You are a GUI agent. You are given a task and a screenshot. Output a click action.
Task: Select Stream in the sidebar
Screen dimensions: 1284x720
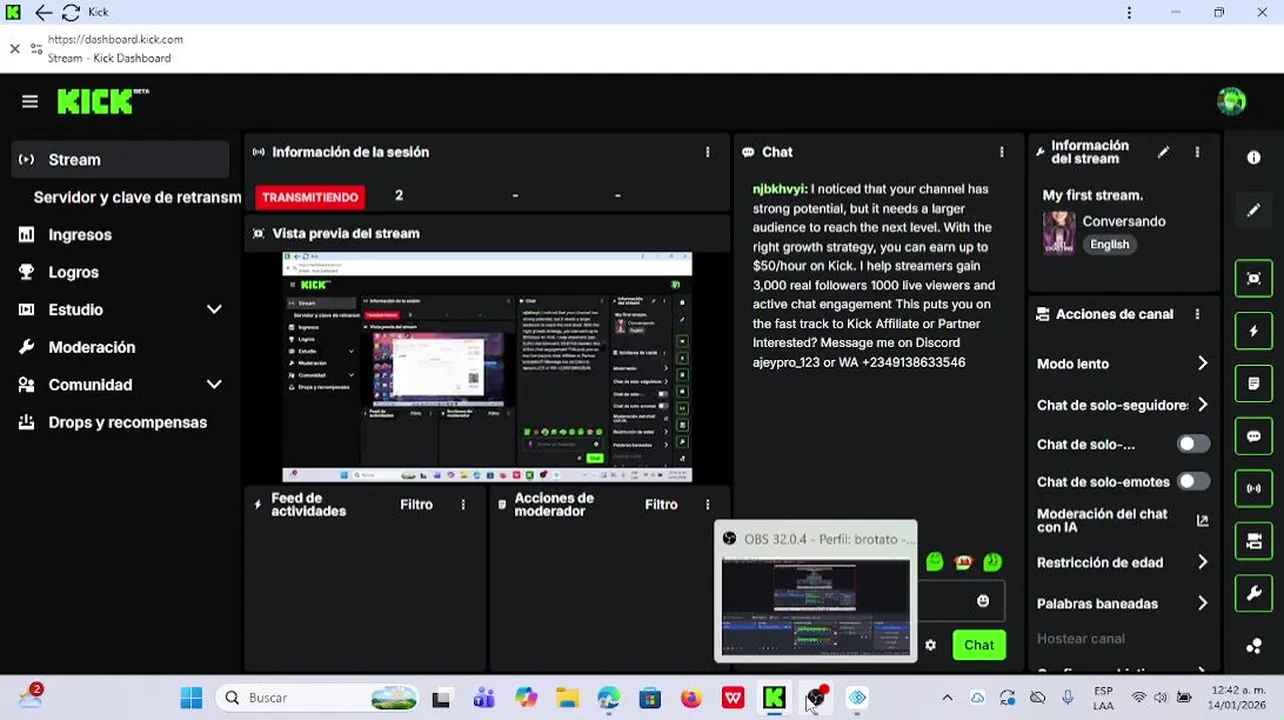click(121, 160)
